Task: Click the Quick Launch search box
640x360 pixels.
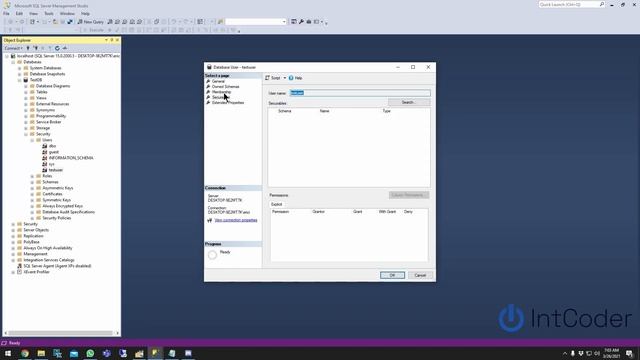Action: coord(571,4)
